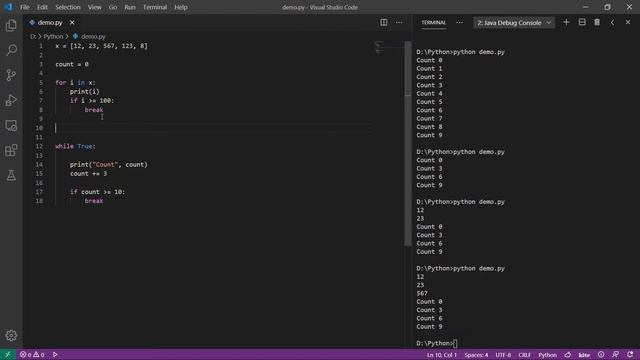Viewport: 640px width, 360px height.
Task: Open Python language mode selector
Action: pyautogui.click(x=547, y=355)
